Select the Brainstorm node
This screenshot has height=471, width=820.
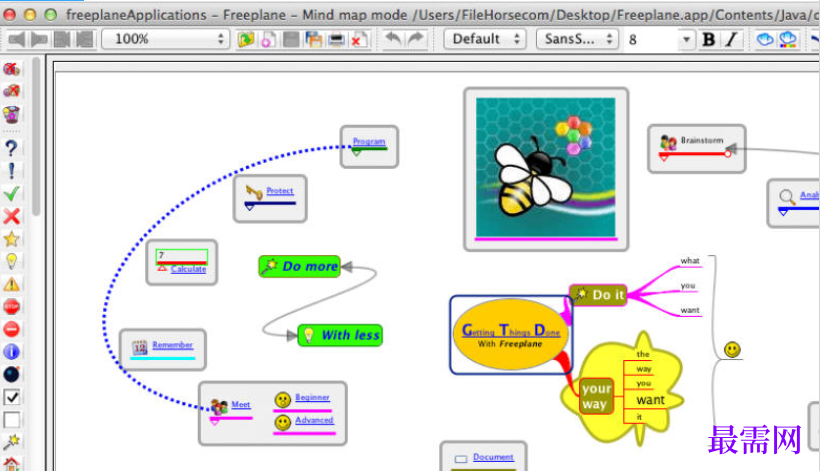696,148
